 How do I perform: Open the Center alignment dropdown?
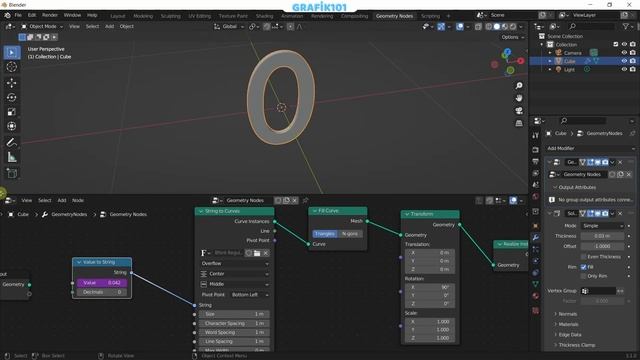point(234,274)
